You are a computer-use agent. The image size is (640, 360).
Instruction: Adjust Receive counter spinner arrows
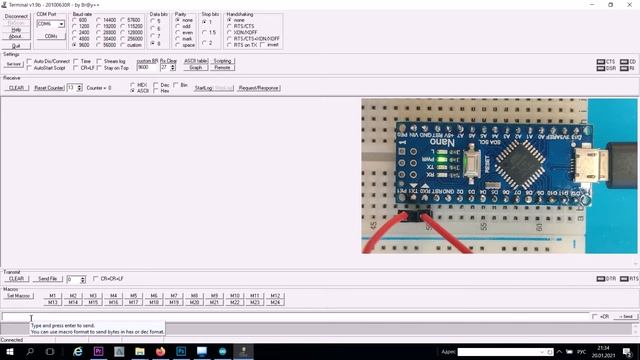(79, 88)
